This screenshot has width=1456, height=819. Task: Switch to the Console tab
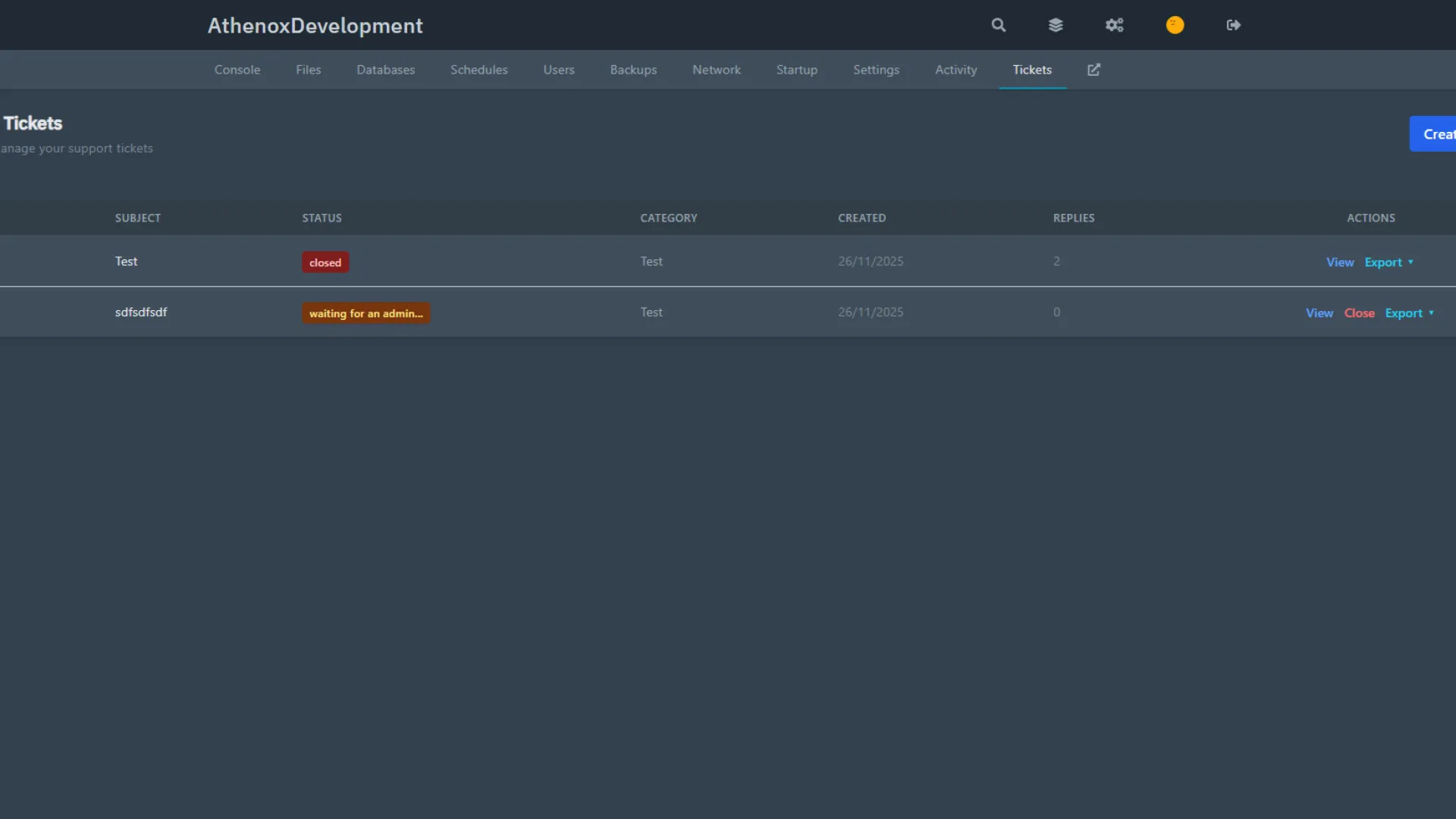237,70
